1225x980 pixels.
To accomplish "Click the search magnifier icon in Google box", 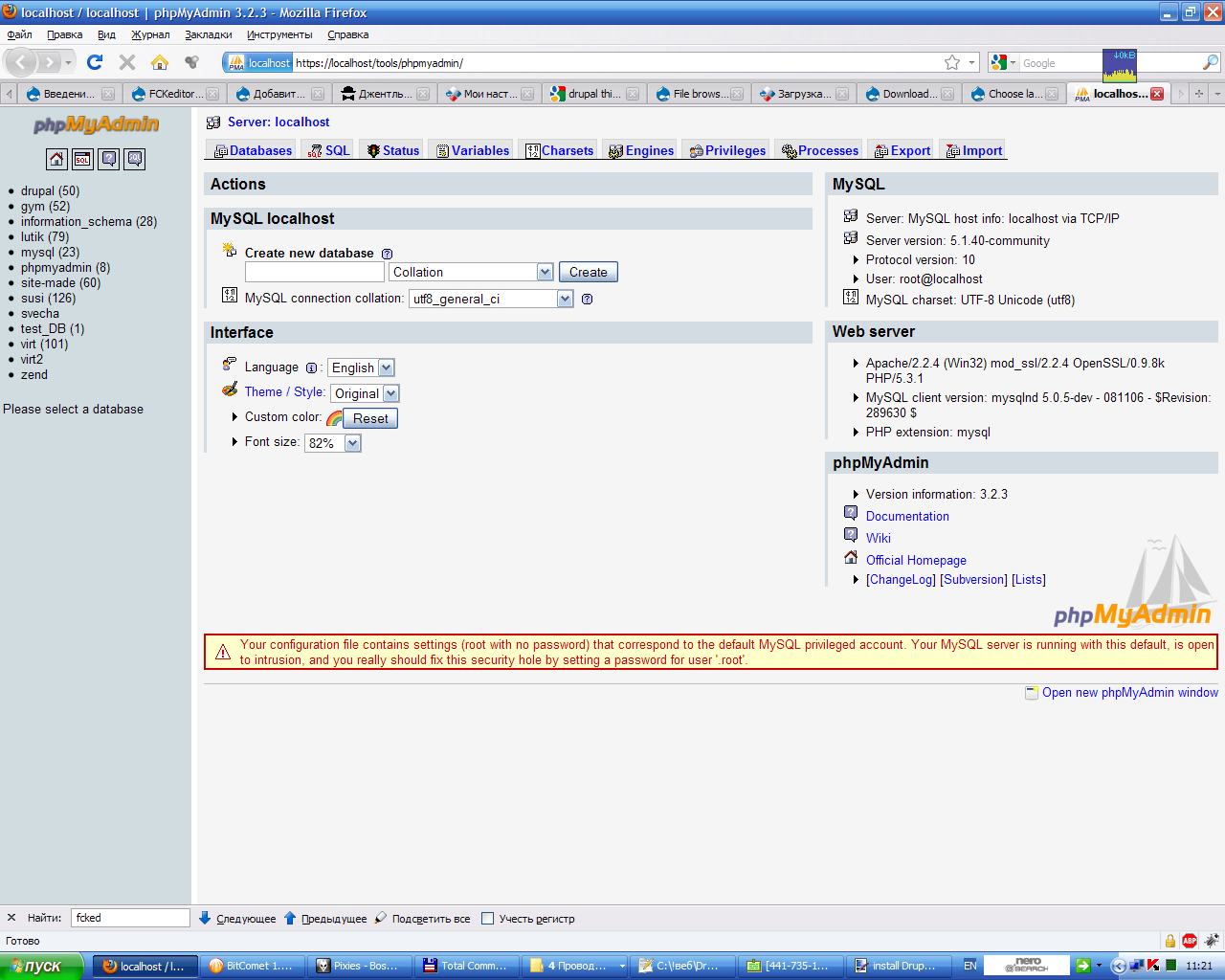I will click(1210, 62).
